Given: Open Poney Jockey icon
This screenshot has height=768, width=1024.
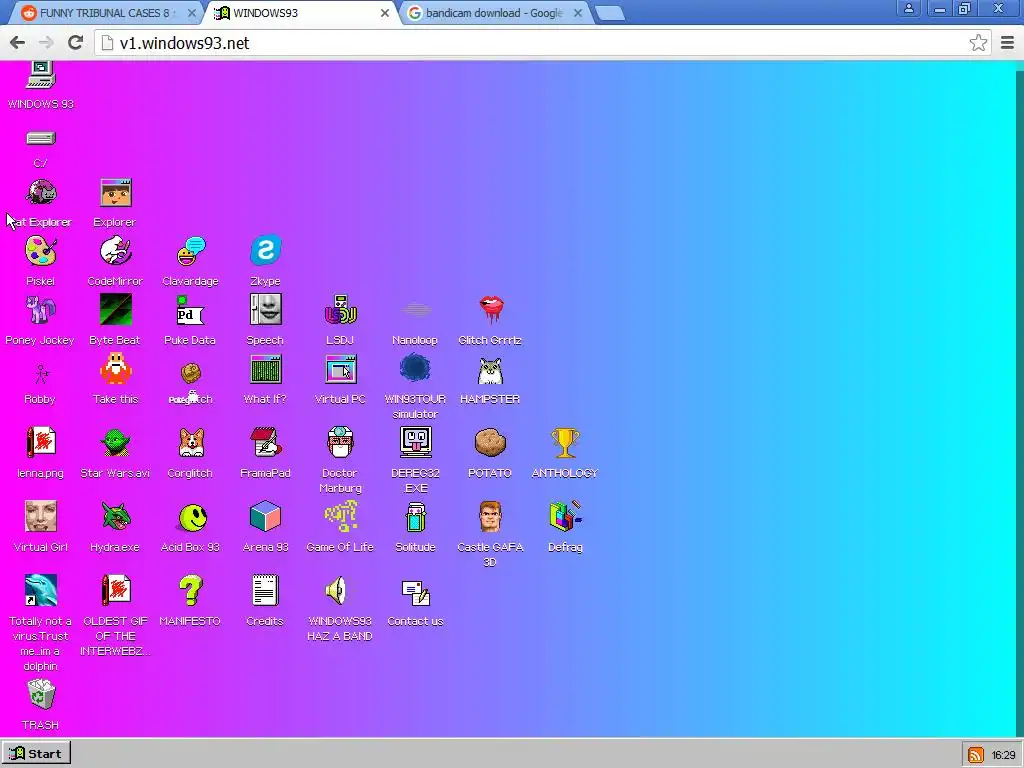Looking at the screenshot, I should click(x=40, y=310).
